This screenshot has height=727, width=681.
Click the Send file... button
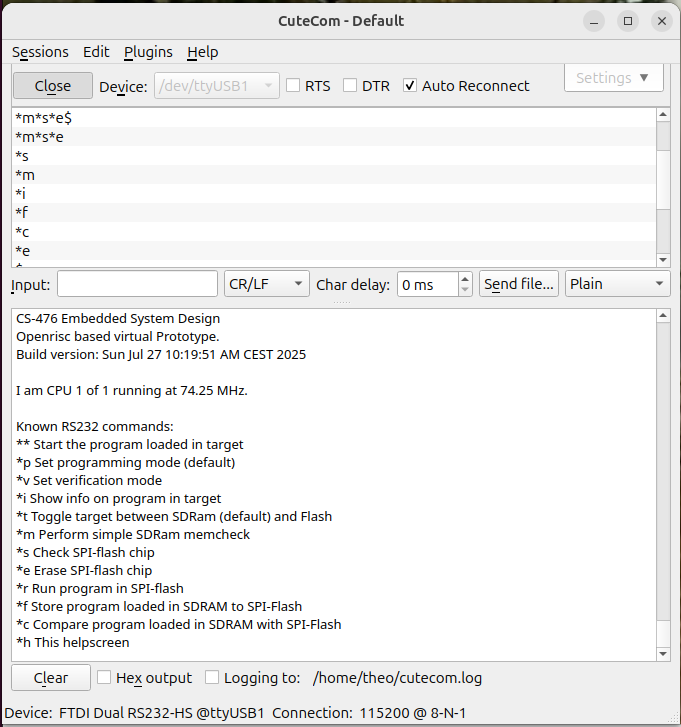(x=518, y=284)
